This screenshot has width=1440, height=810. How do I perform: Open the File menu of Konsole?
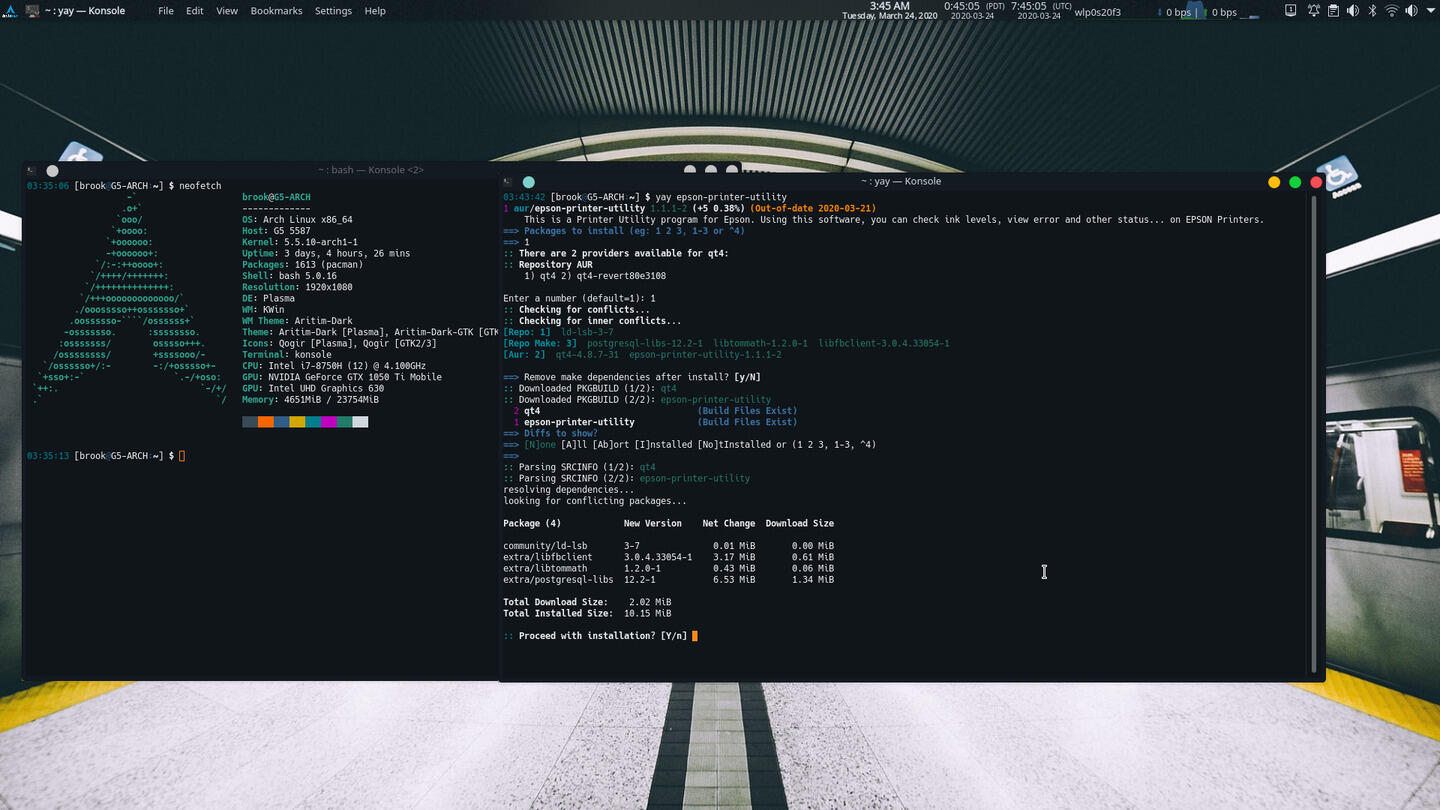tap(166, 10)
